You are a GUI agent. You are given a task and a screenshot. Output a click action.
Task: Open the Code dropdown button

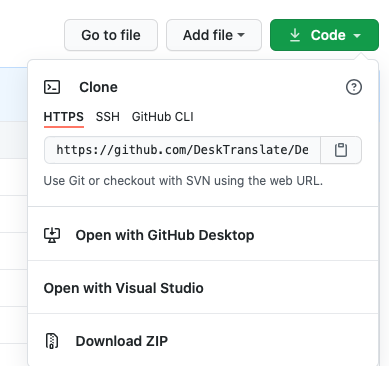[324, 35]
